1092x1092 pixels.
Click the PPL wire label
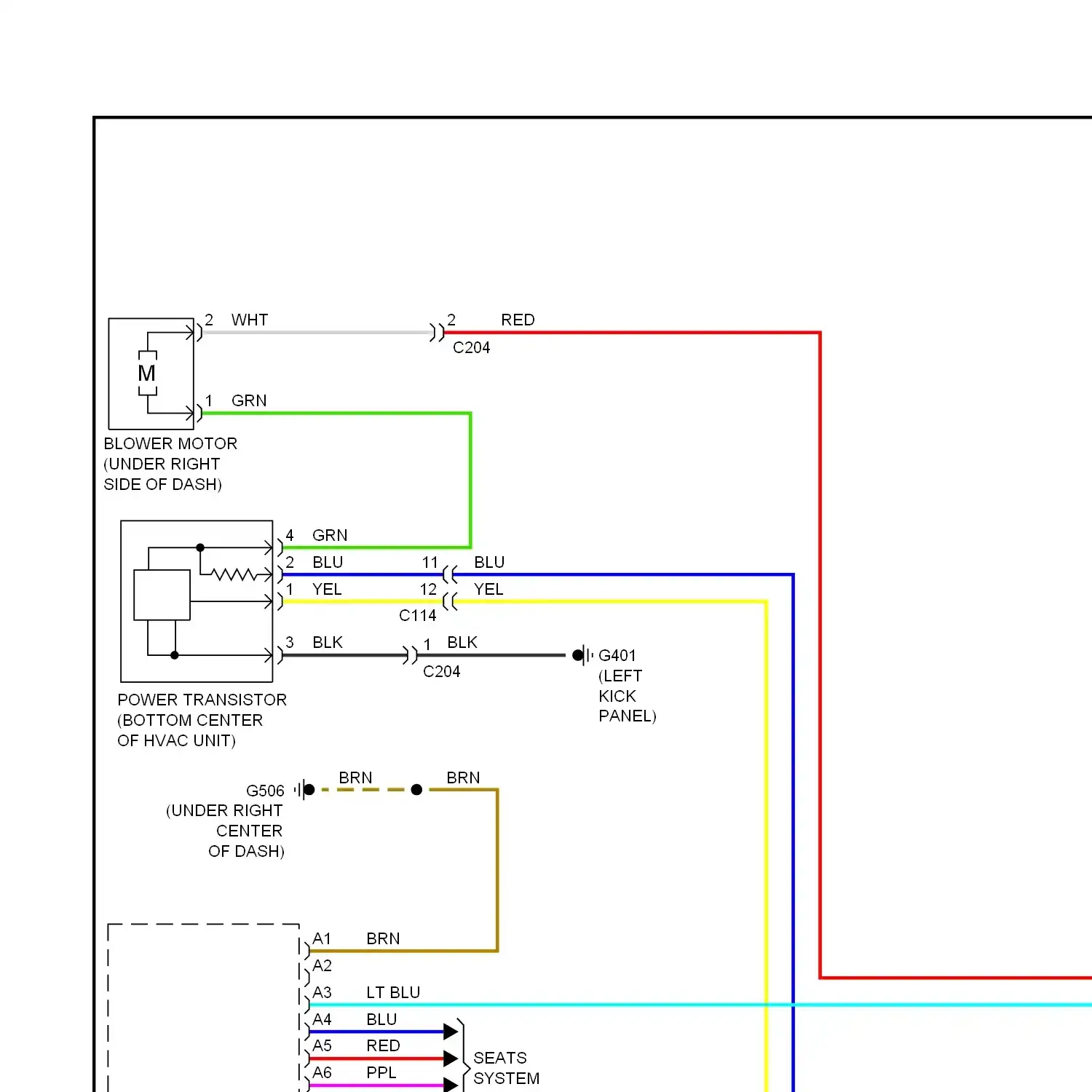point(381,1072)
